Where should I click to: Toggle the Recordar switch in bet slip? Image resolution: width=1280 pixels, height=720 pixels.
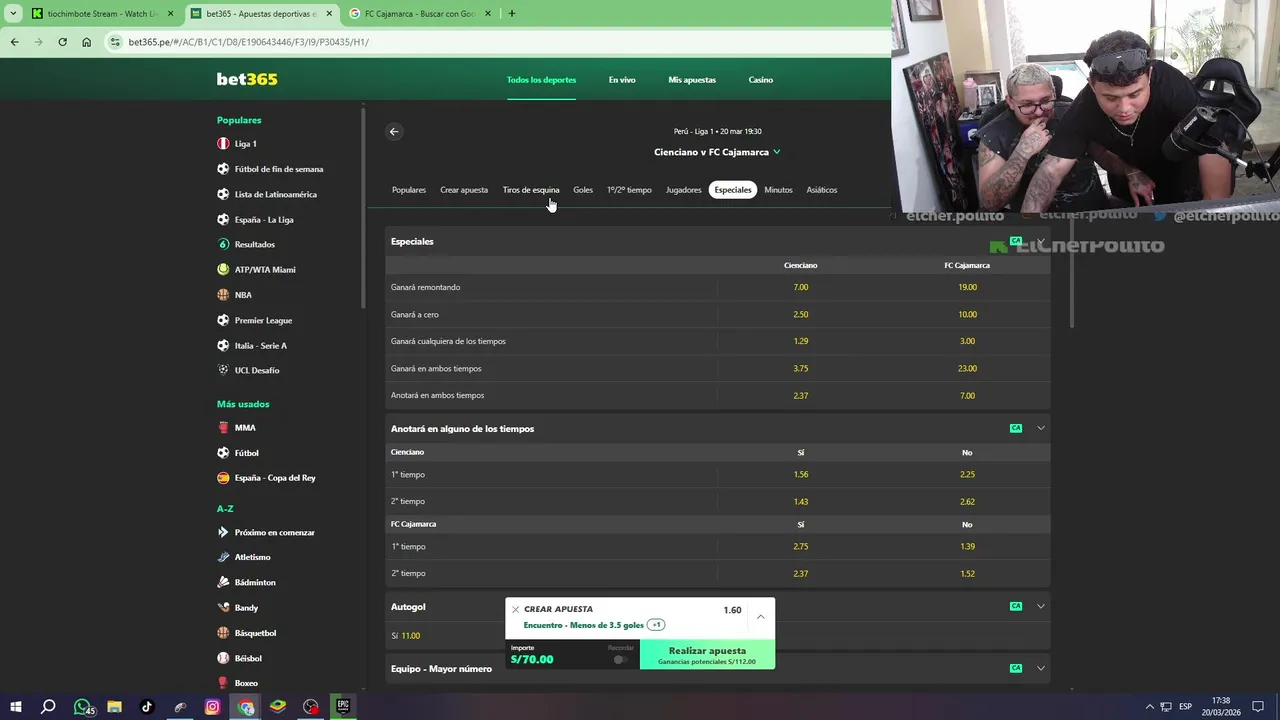(620, 659)
